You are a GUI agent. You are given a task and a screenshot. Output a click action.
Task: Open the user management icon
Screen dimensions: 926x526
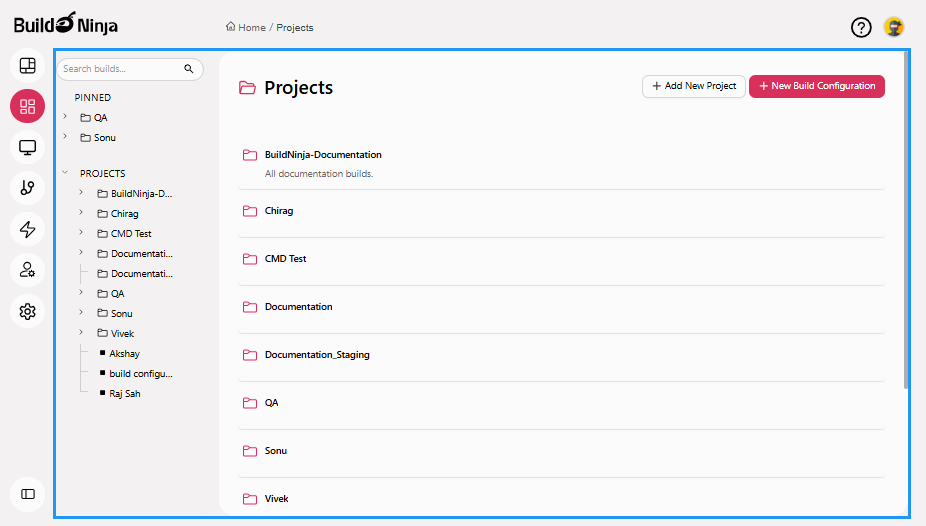pyautogui.click(x=27, y=270)
